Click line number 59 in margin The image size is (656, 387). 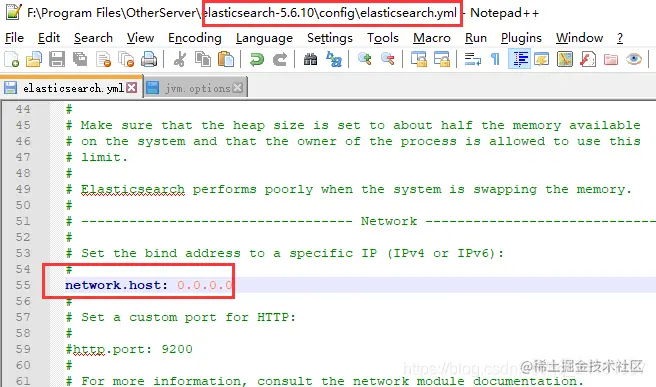click(x=23, y=349)
